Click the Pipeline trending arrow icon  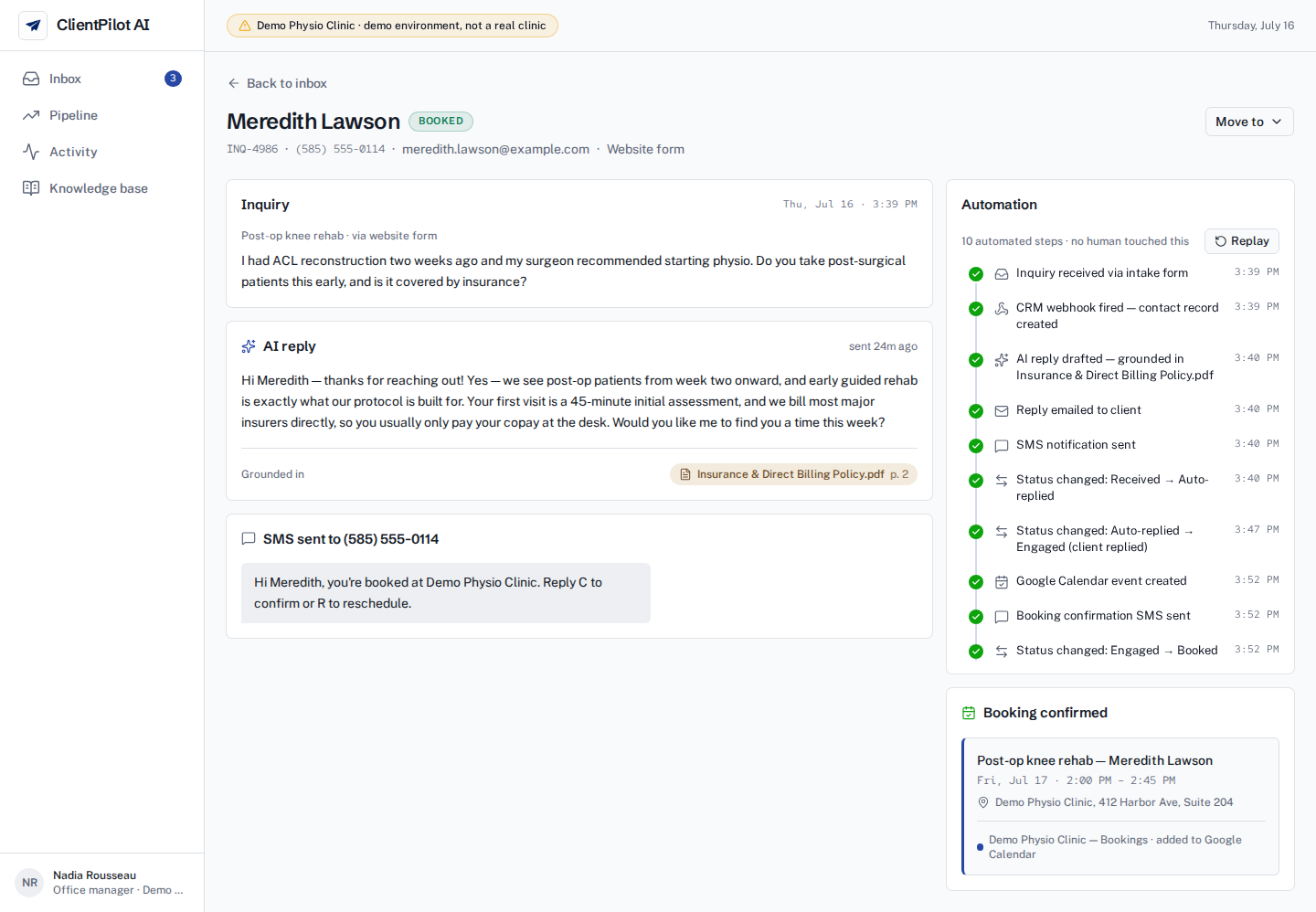click(x=31, y=115)
